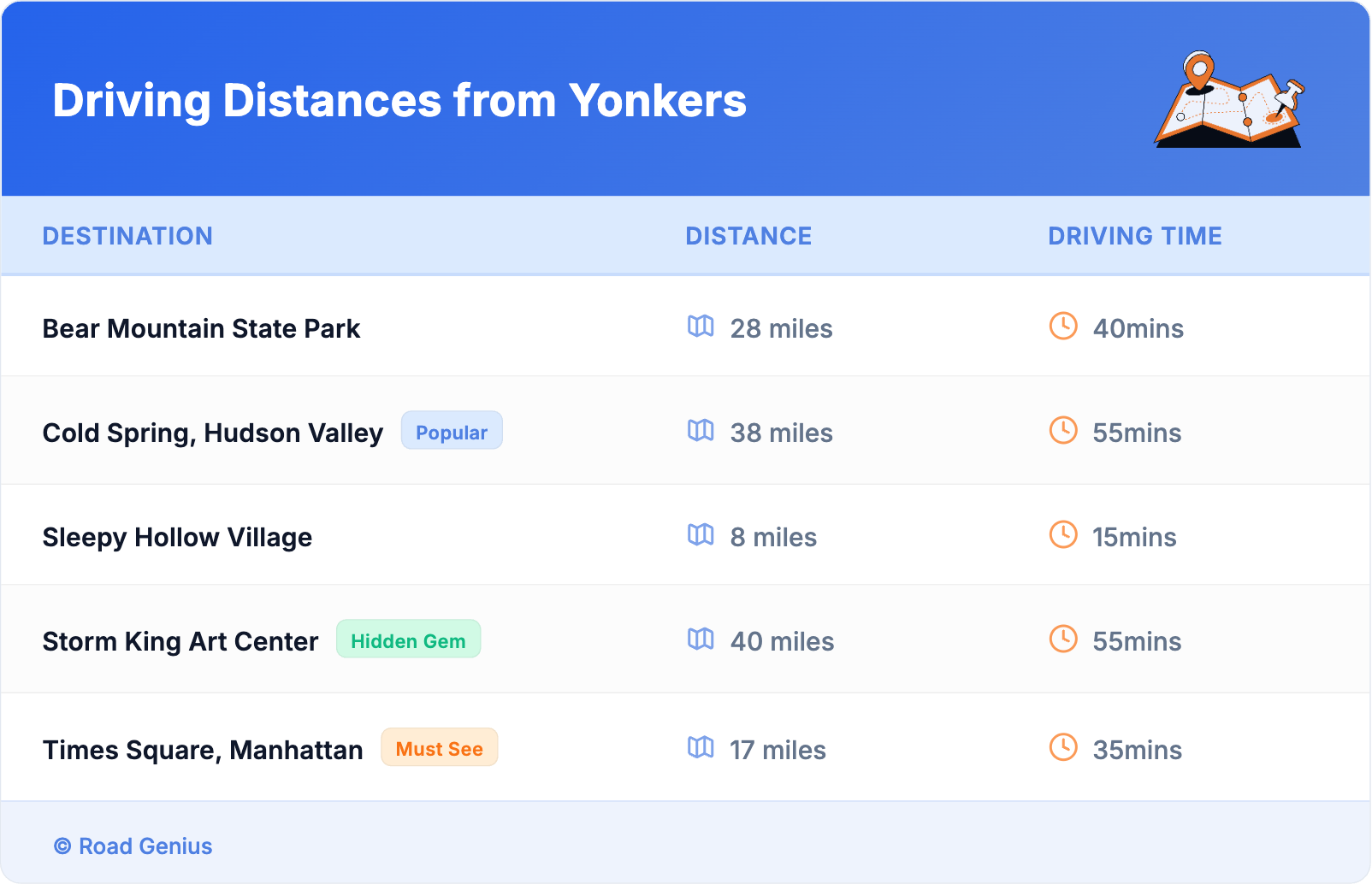Image resolution: width=1372 pixels, height=884 pixels.
Task: Select Bear Mountain State Park destination
Action: pos(201,328)
